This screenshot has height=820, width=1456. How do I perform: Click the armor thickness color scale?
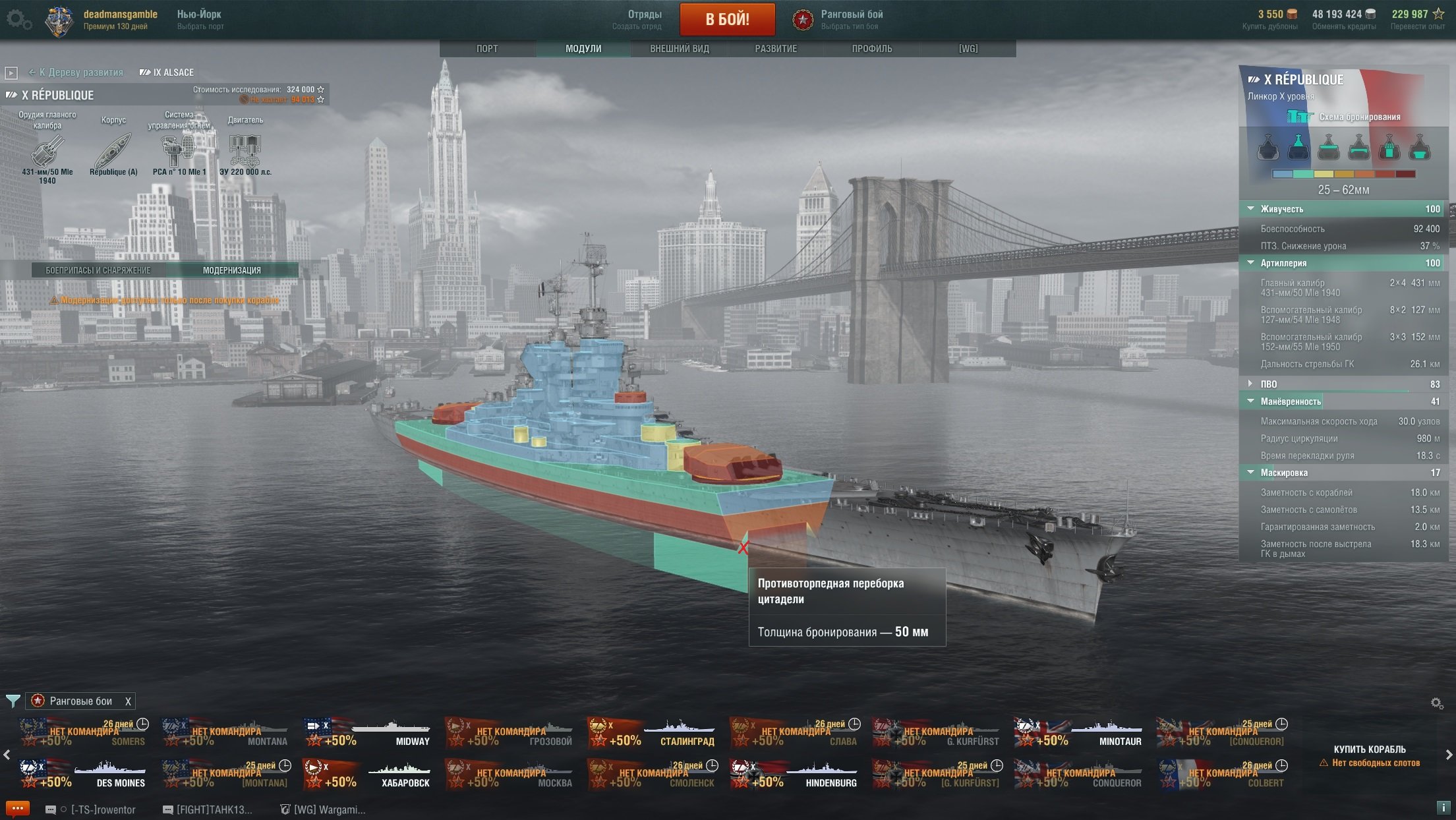click(1343, 174)
